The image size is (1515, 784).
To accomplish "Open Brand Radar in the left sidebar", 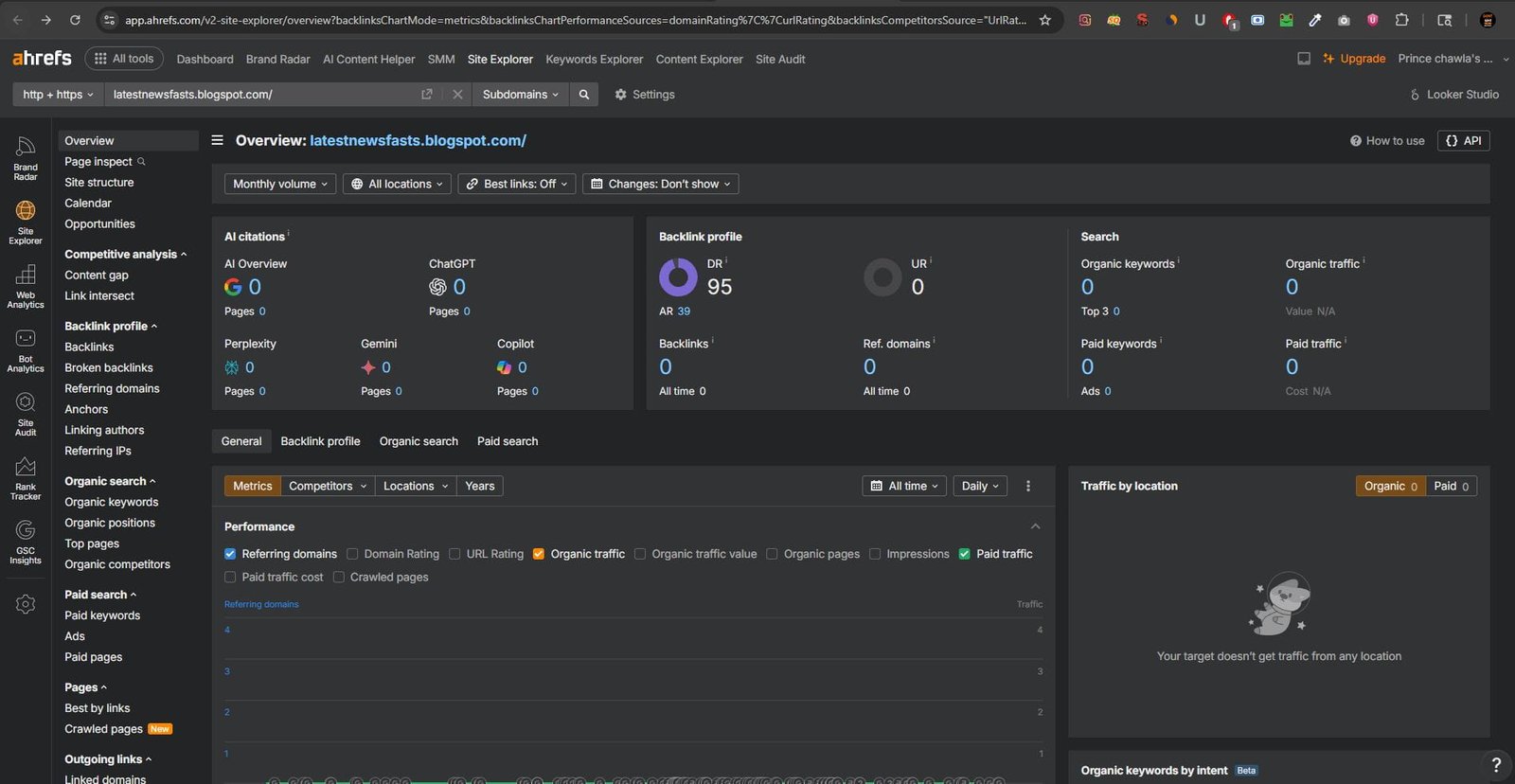I will coord(26,158).
